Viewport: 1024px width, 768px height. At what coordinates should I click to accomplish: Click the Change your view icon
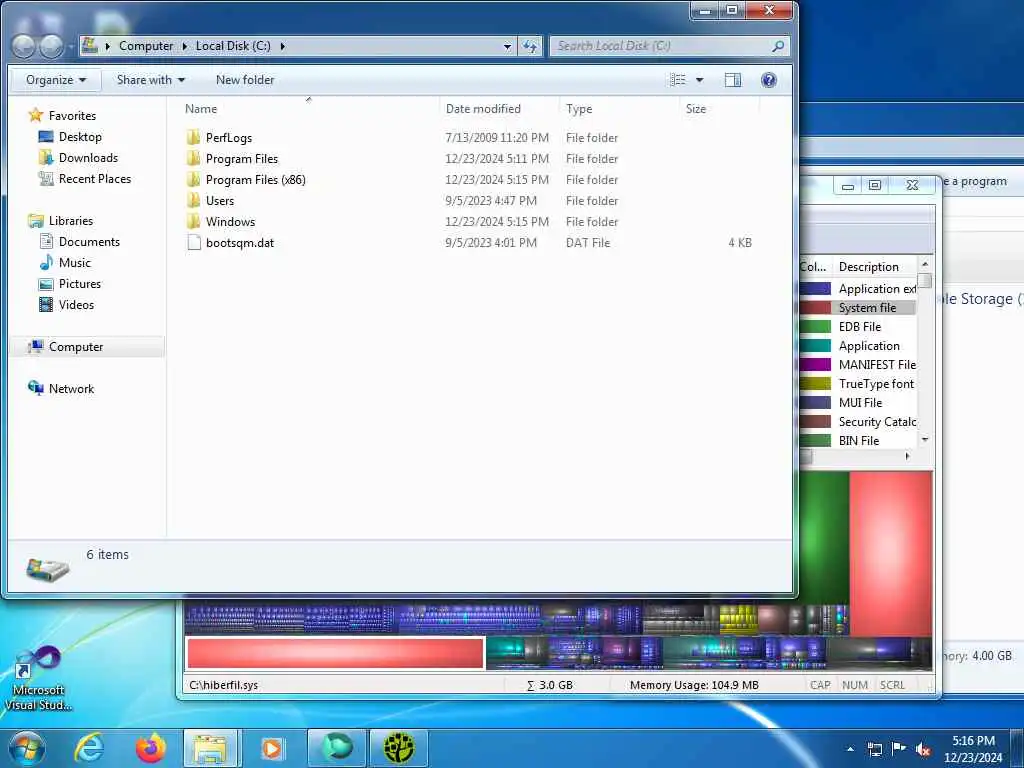[x=678, y=80]
